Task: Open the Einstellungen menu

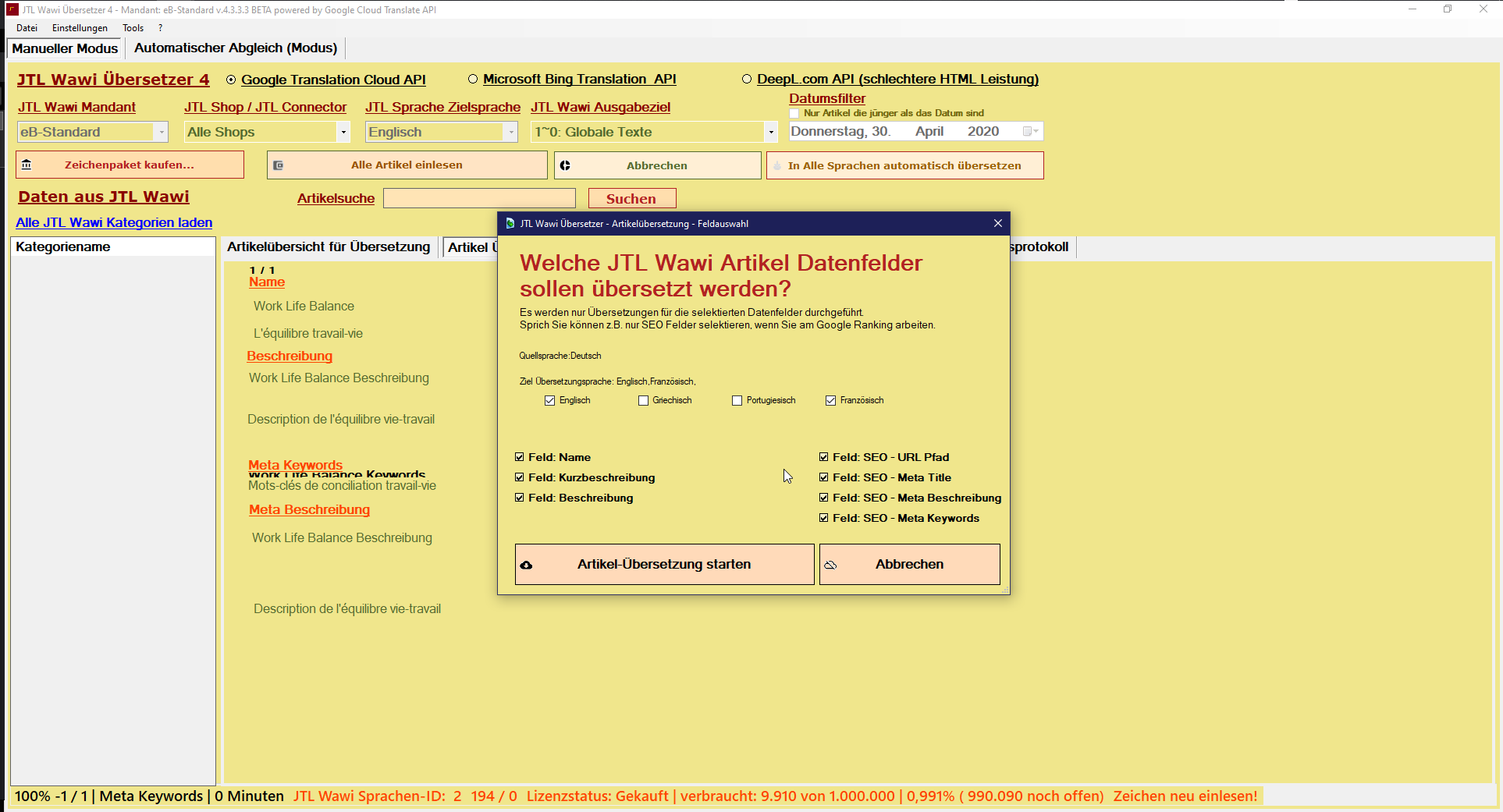Action: tap(80, 27)
